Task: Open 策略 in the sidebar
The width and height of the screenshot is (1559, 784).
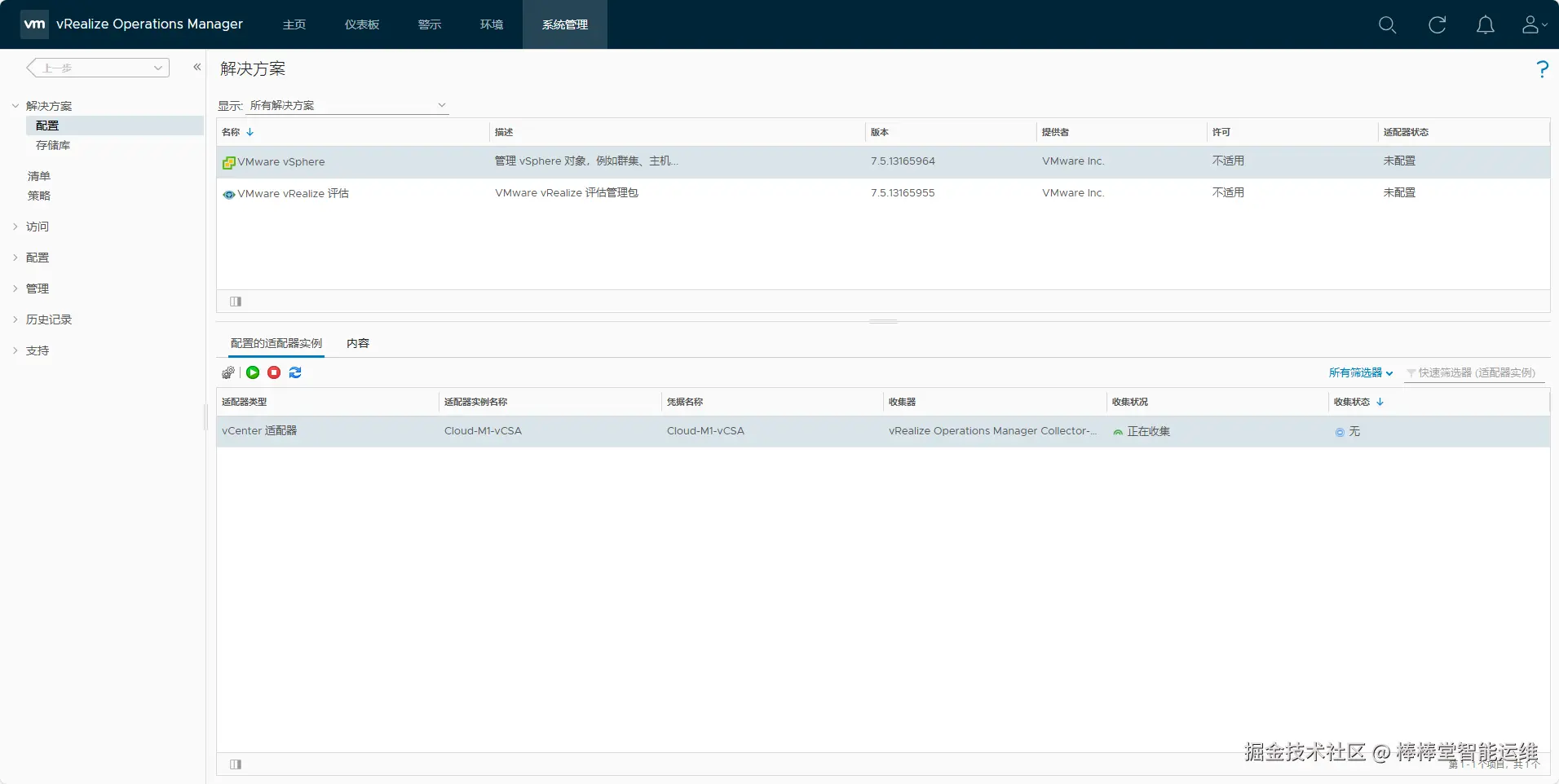Action: coord(39,196)
